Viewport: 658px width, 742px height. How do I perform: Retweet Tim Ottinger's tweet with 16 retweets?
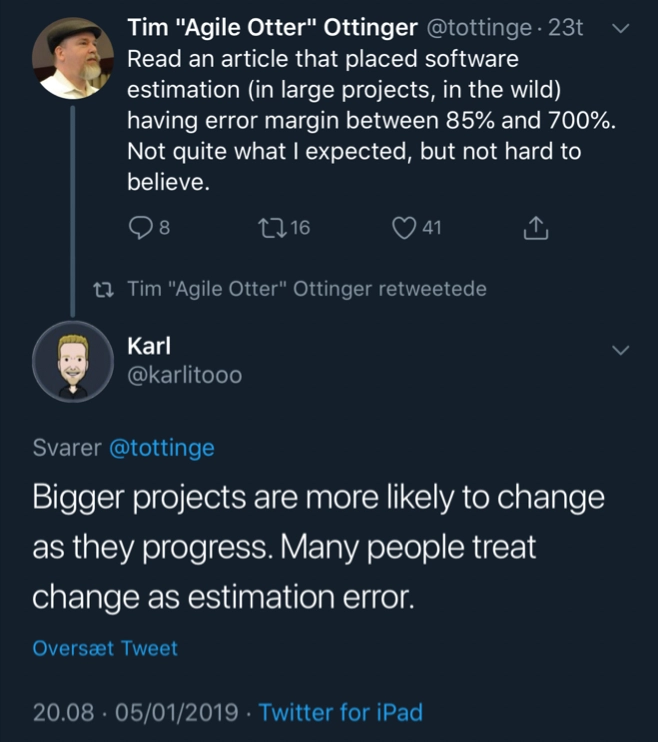272,228
